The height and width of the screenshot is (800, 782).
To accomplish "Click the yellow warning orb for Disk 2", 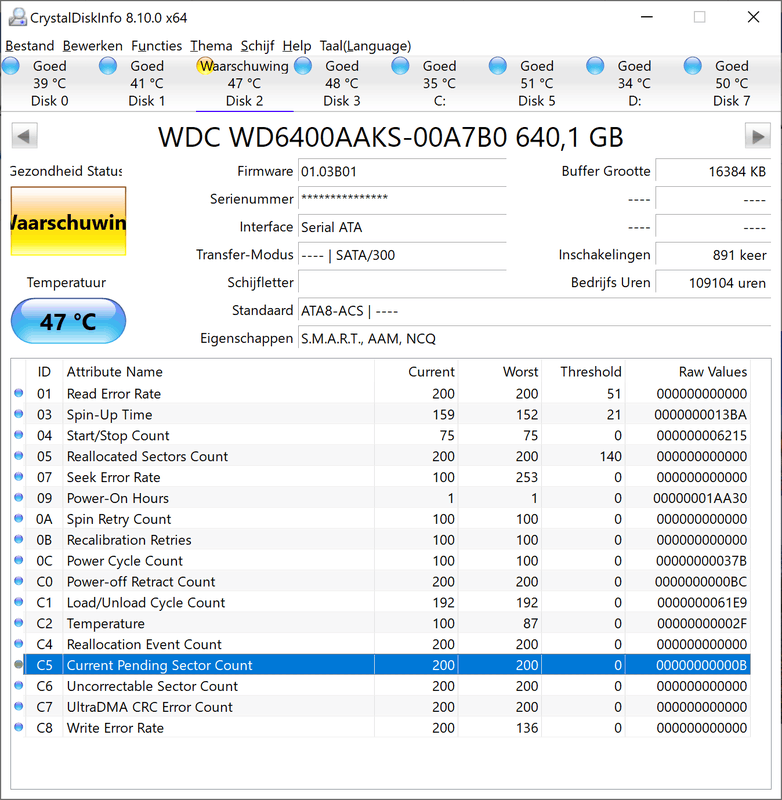I will (205, 66).
